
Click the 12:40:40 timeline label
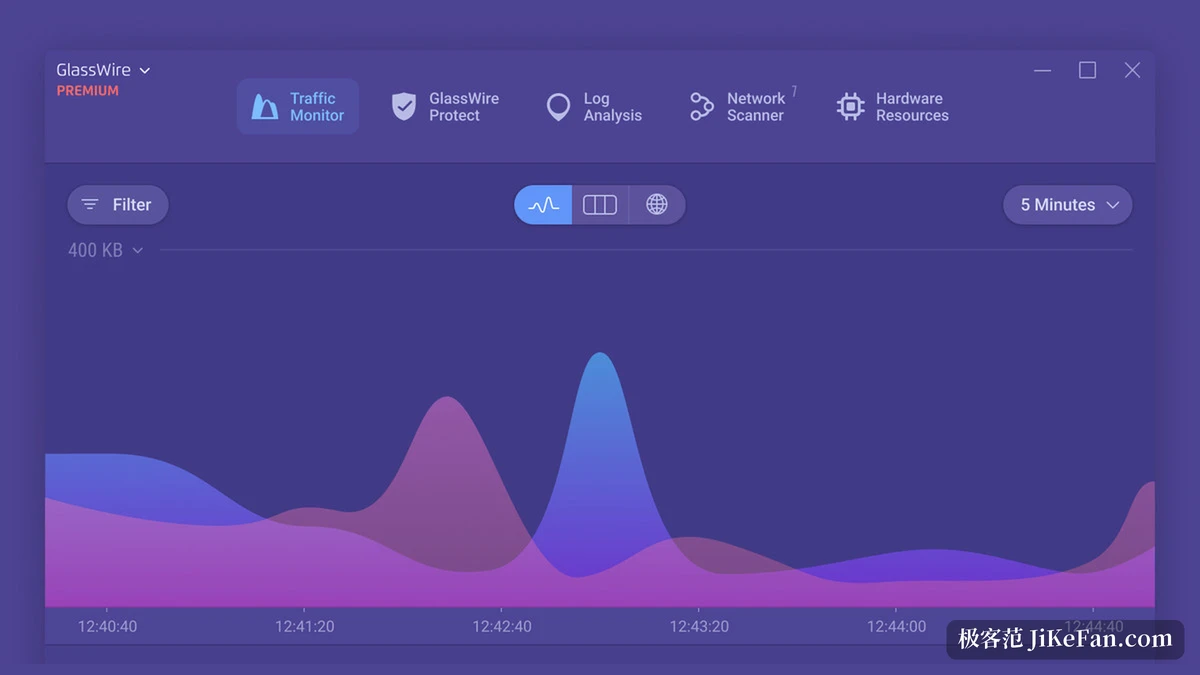point(108,626)
